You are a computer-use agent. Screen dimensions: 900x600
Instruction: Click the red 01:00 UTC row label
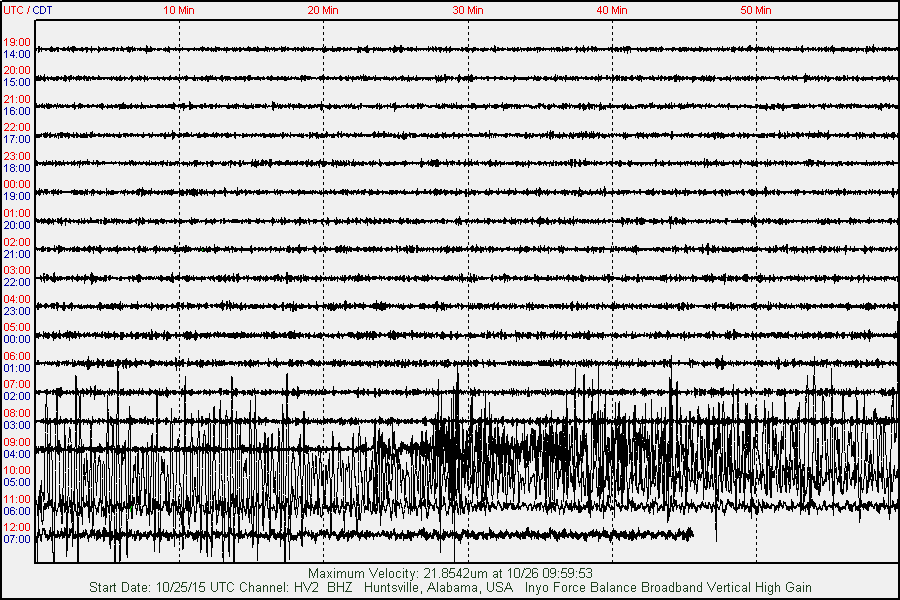tap(17, 214)
